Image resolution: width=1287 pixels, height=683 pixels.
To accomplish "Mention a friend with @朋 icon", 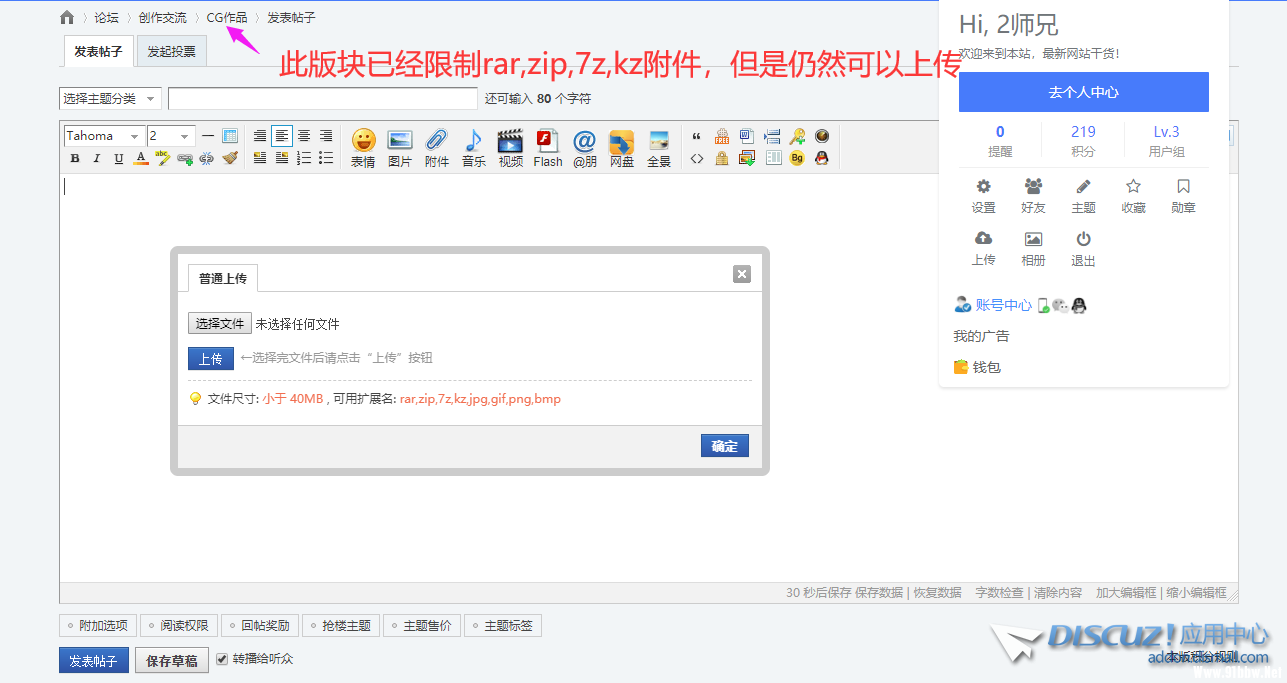I will [x=584, y=146].
